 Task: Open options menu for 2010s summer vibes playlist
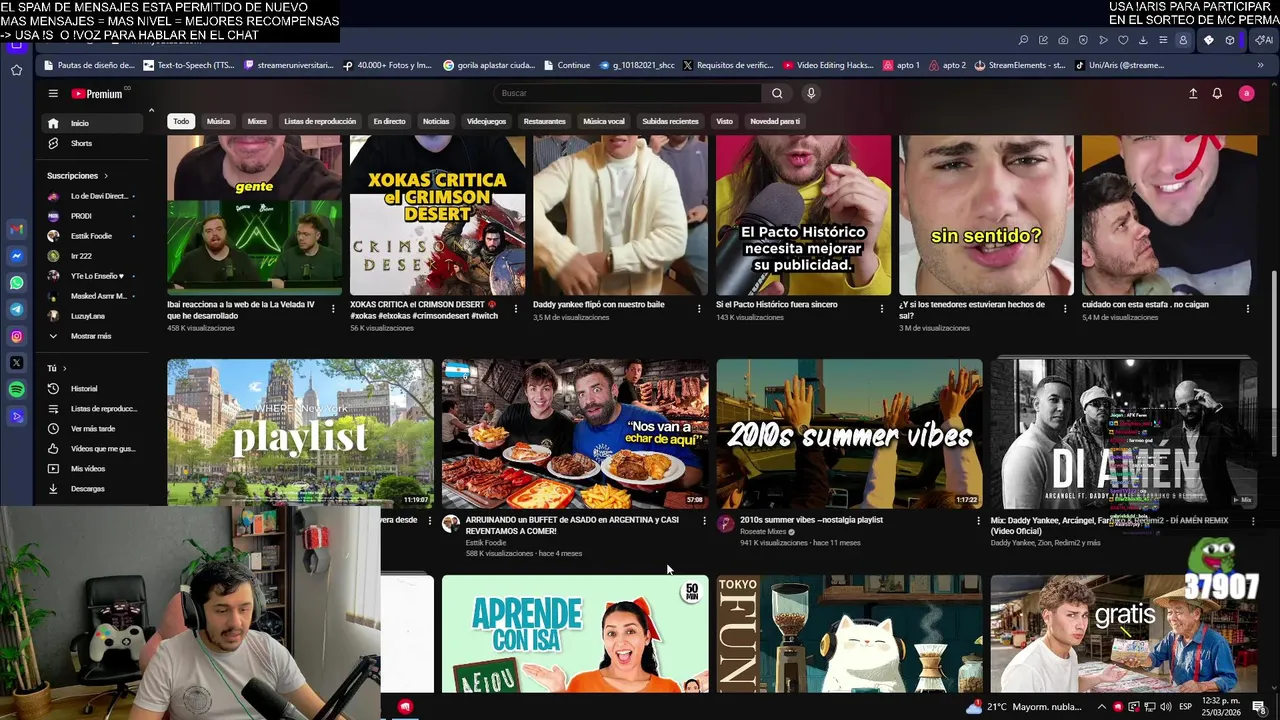978,521
